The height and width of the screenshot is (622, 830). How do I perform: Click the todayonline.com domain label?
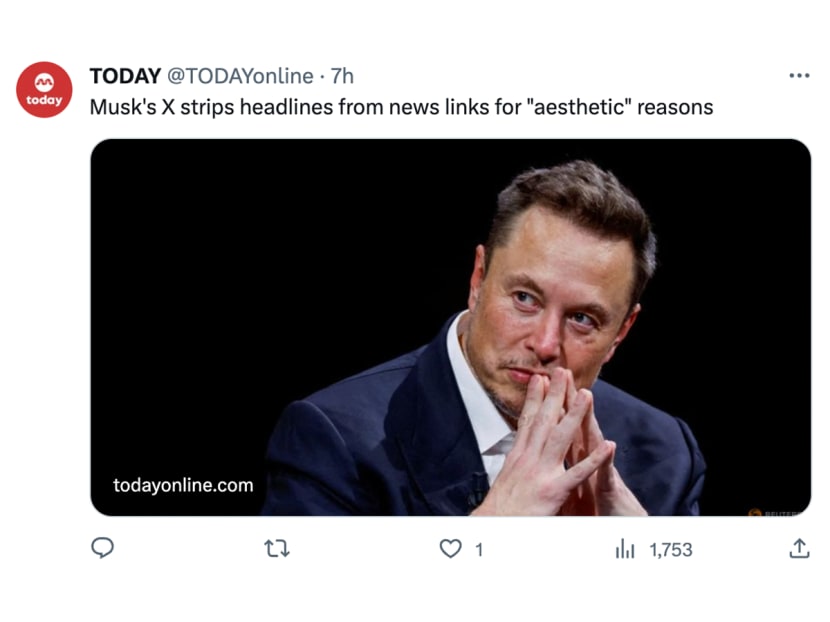pos(183,485)
